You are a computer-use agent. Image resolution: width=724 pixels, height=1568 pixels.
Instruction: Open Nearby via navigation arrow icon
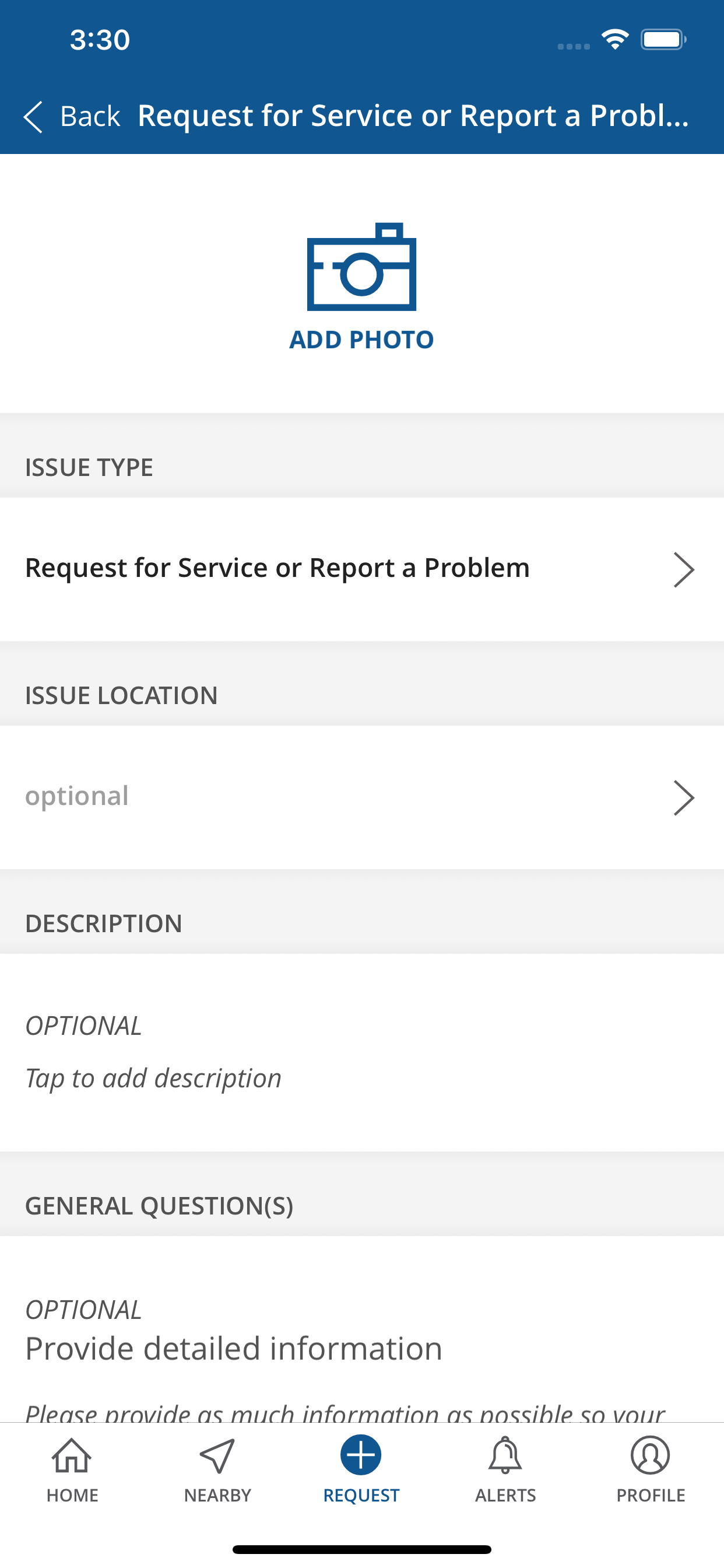tap(217, 1455)
